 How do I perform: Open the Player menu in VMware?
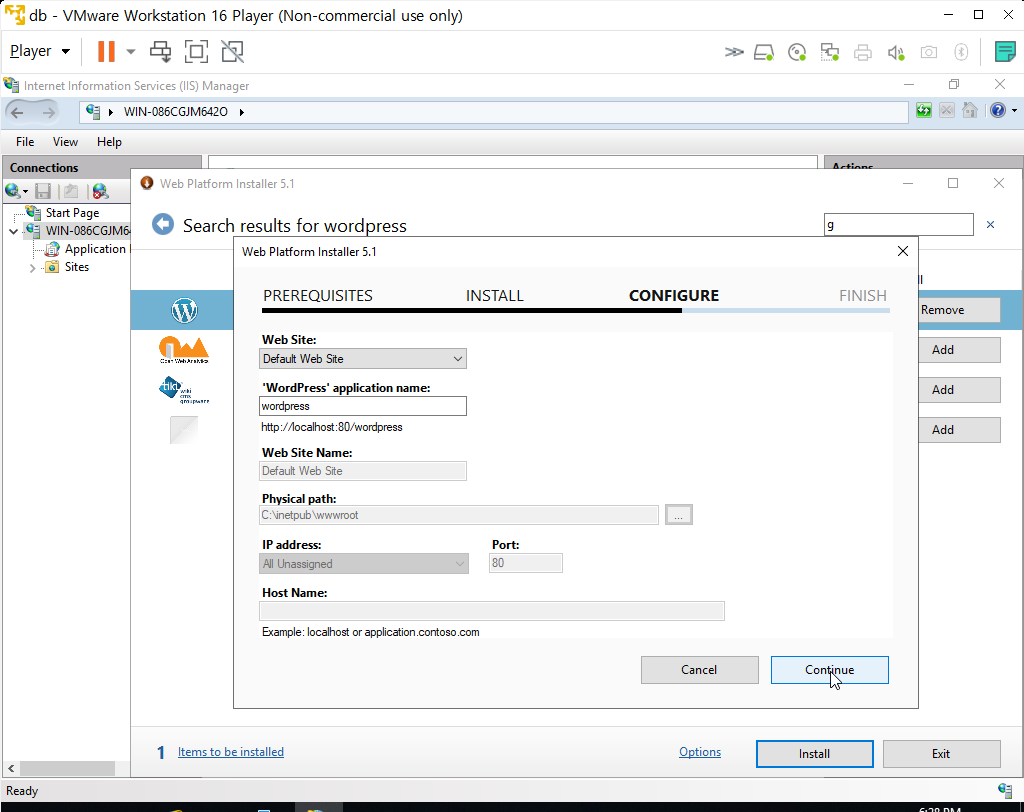39,51
